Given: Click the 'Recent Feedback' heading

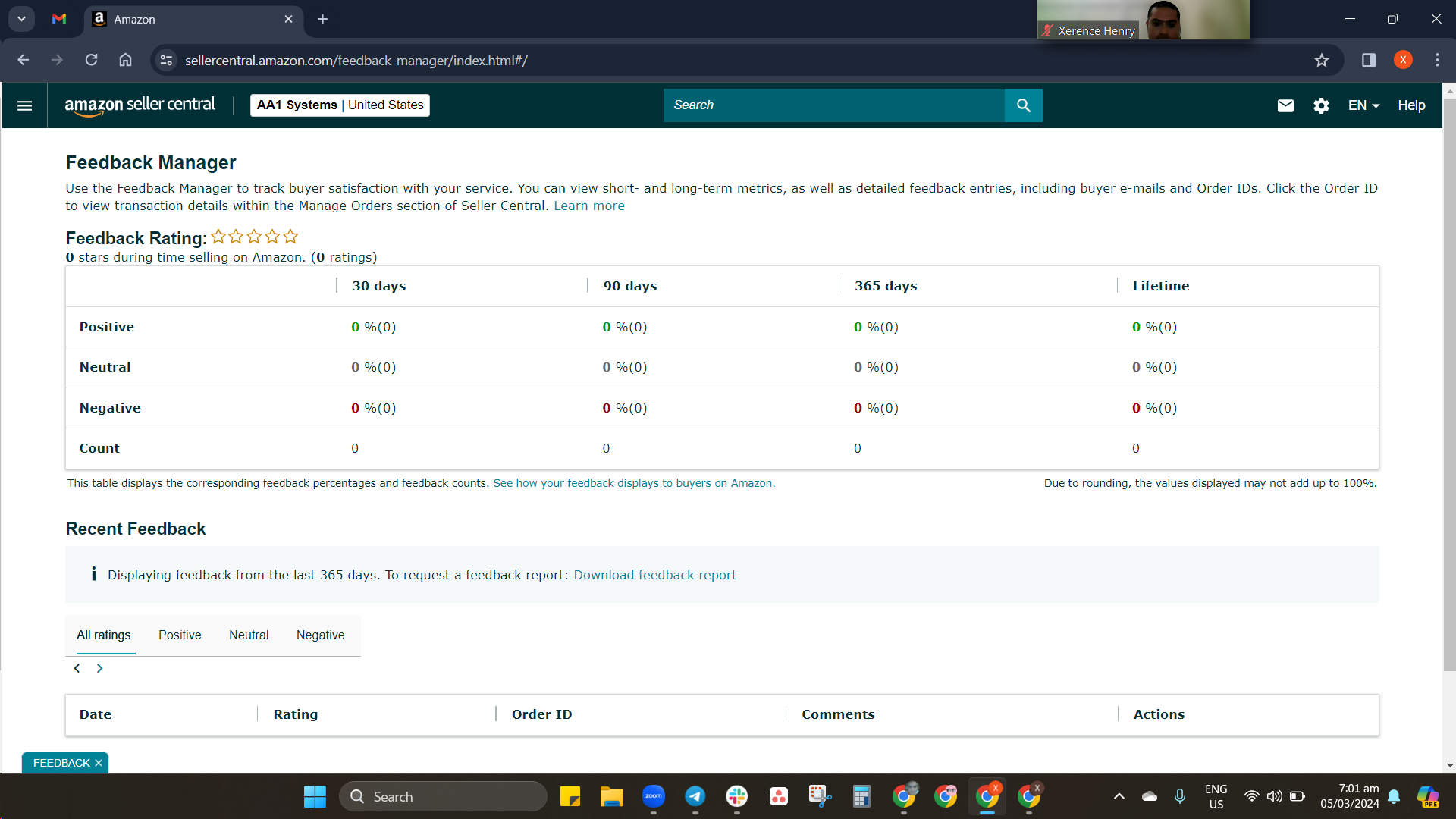Looking at the screenshot, I should coord(136,529).
